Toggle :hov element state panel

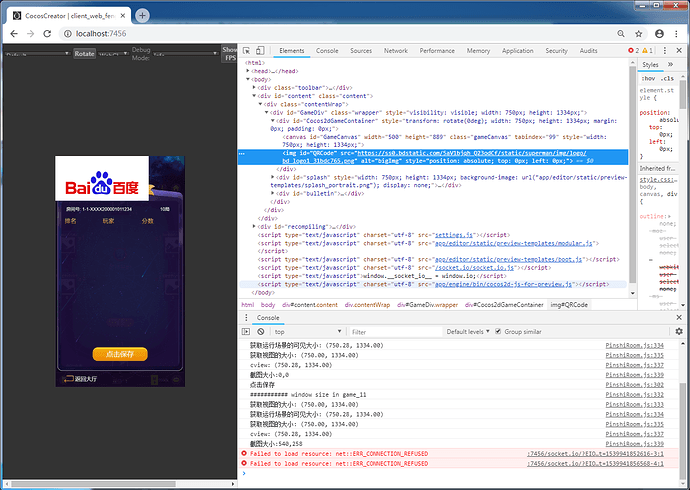click(648, 78)
